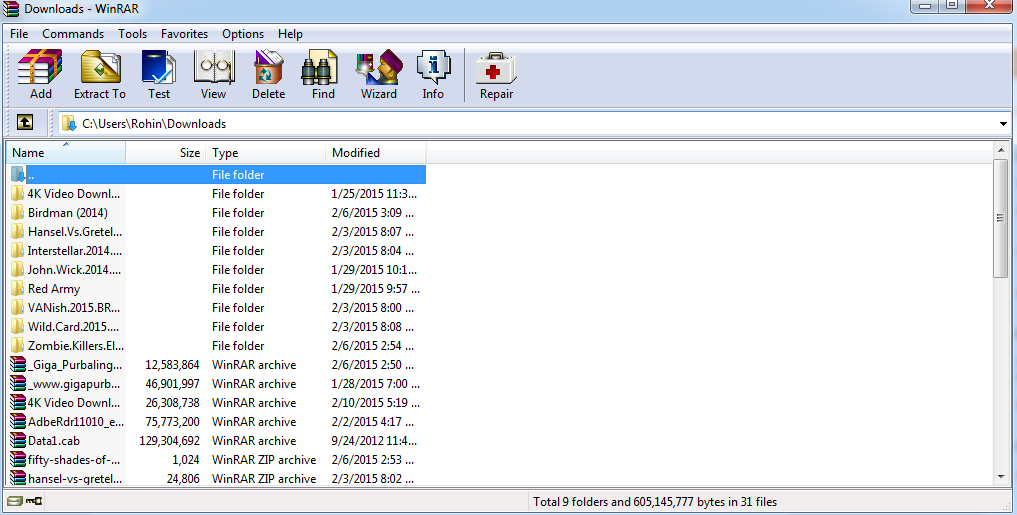Viewport: 1017px width, 515px height.
Task: Open the Tools menu
Action: coord(132,34)
